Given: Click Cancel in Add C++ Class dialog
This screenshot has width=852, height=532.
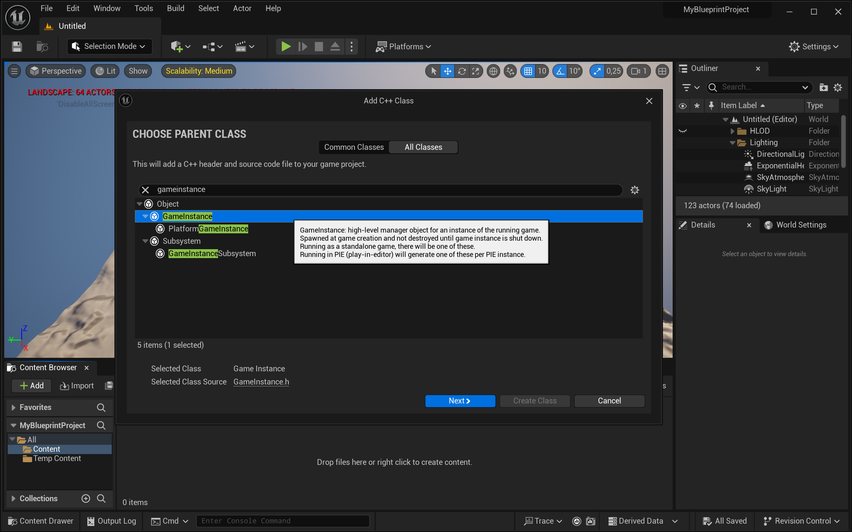Looking at the screenshot, I should [609, 401].
